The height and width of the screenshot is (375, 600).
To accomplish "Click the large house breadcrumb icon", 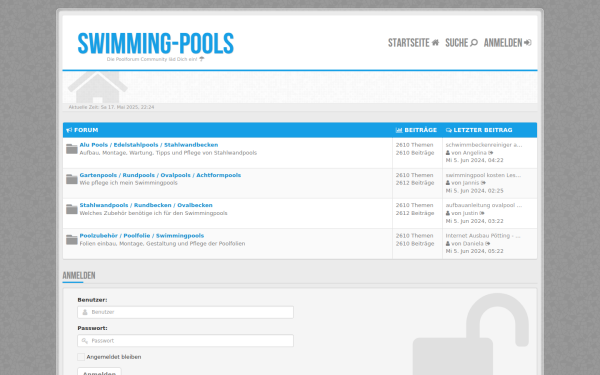I will tap(98, 87).
